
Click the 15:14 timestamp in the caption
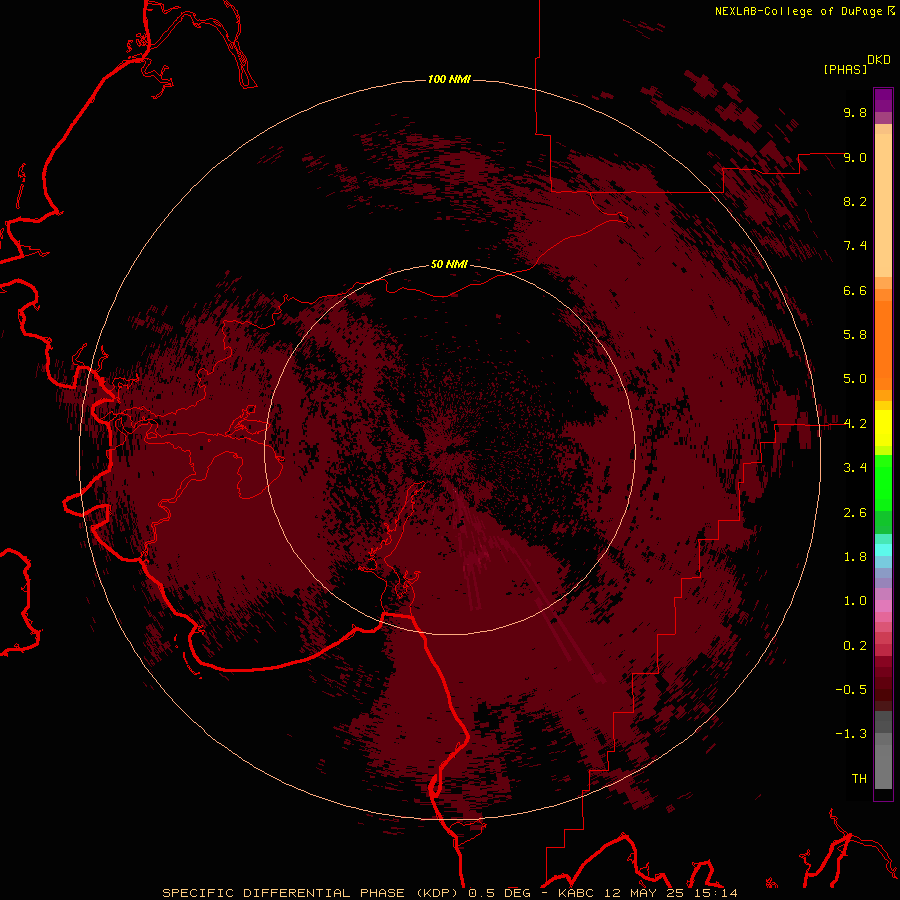tap(715, 893)
